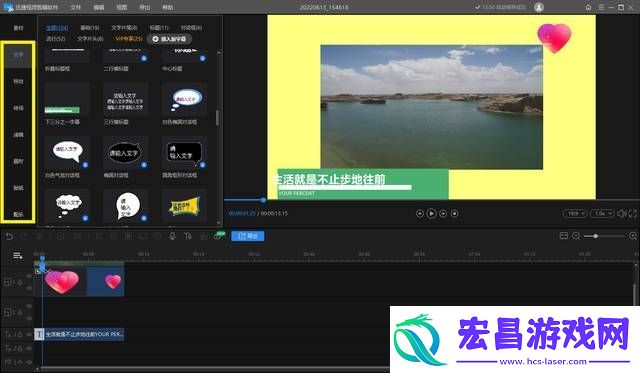Screen dimensions: 640x373
Task: Click the zoom-in magnifier on timeline
Action: (x=633, y=236)
